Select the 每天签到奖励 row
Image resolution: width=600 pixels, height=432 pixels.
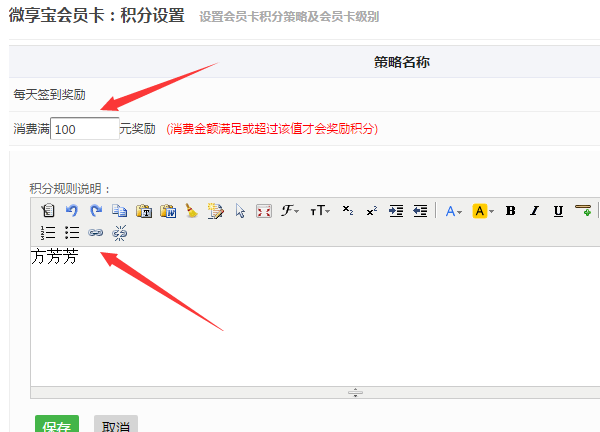[x=305, y=95]
